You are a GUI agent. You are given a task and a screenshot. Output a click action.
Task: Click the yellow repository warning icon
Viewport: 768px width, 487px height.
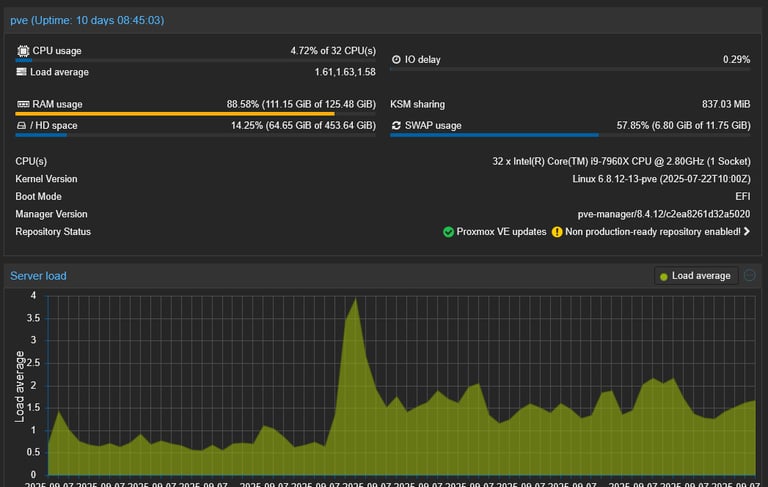(x=557, y=232)
